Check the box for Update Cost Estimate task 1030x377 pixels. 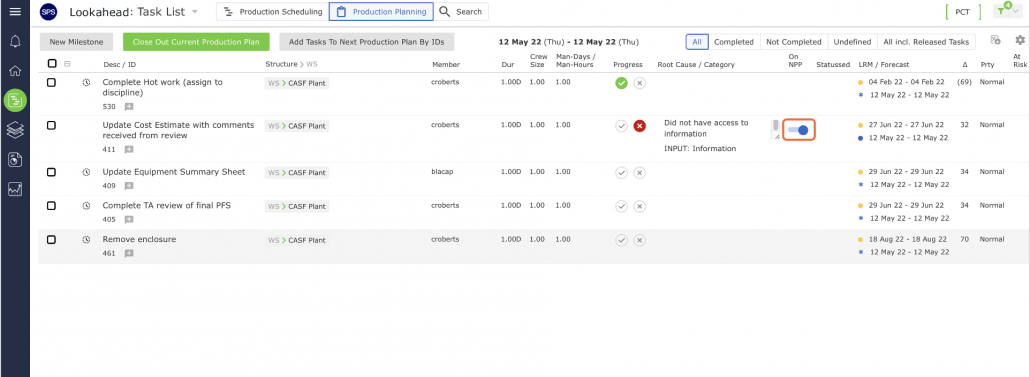click(52, 125)
